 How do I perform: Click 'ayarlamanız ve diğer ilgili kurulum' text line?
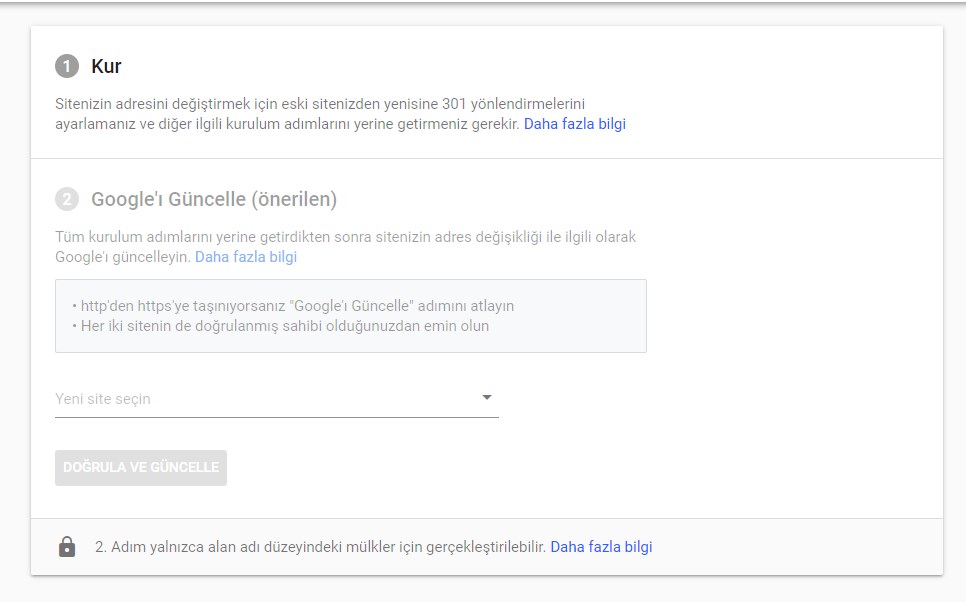[x=287, y=124]
